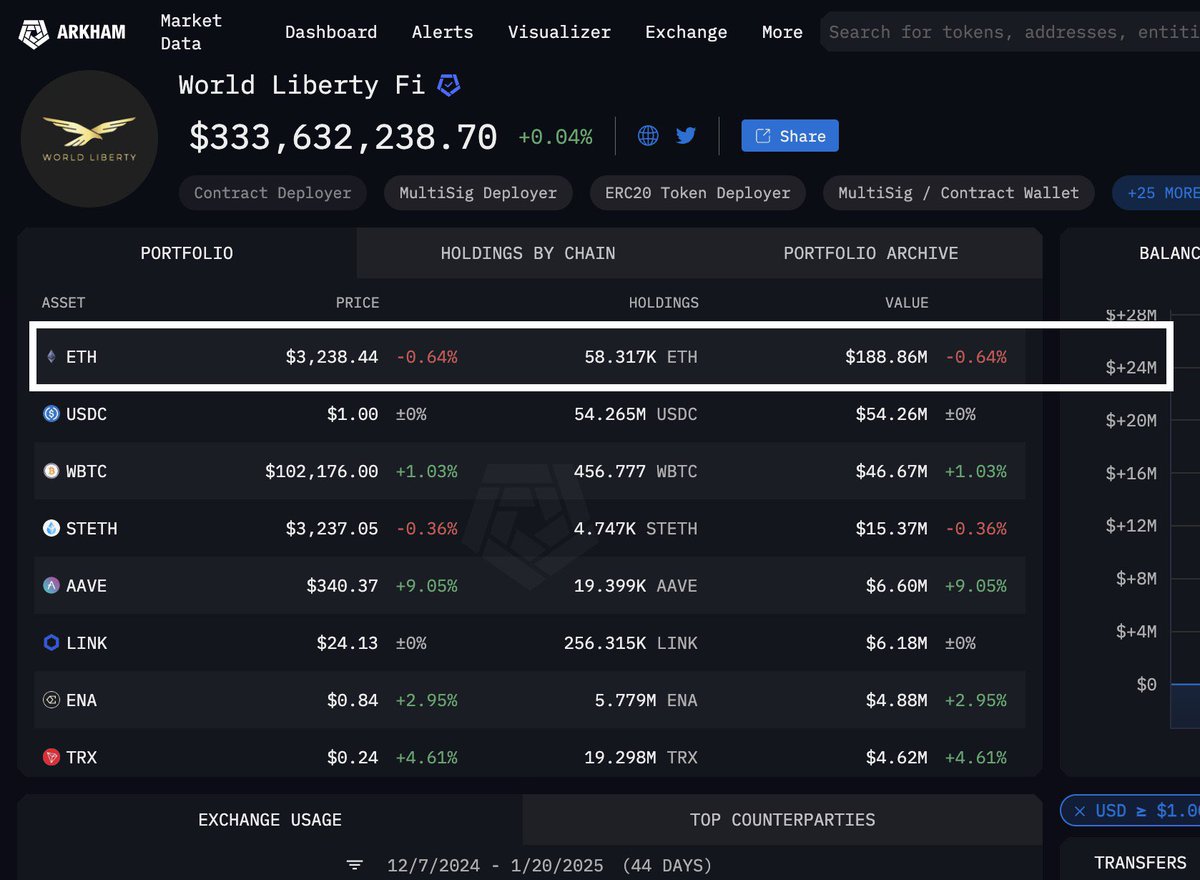Sort by the VALUE column header
The image size is (1200, 880).
[906, 302]
